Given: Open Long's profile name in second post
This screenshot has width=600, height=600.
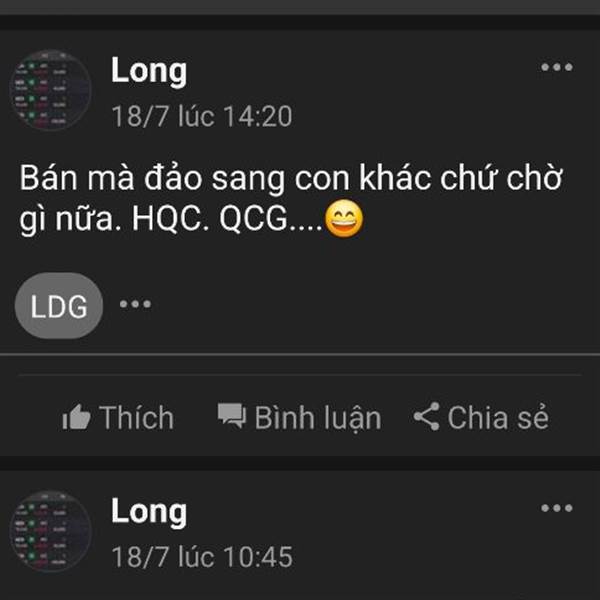Looking at the screenshot, I should click(x=149, y=512).
